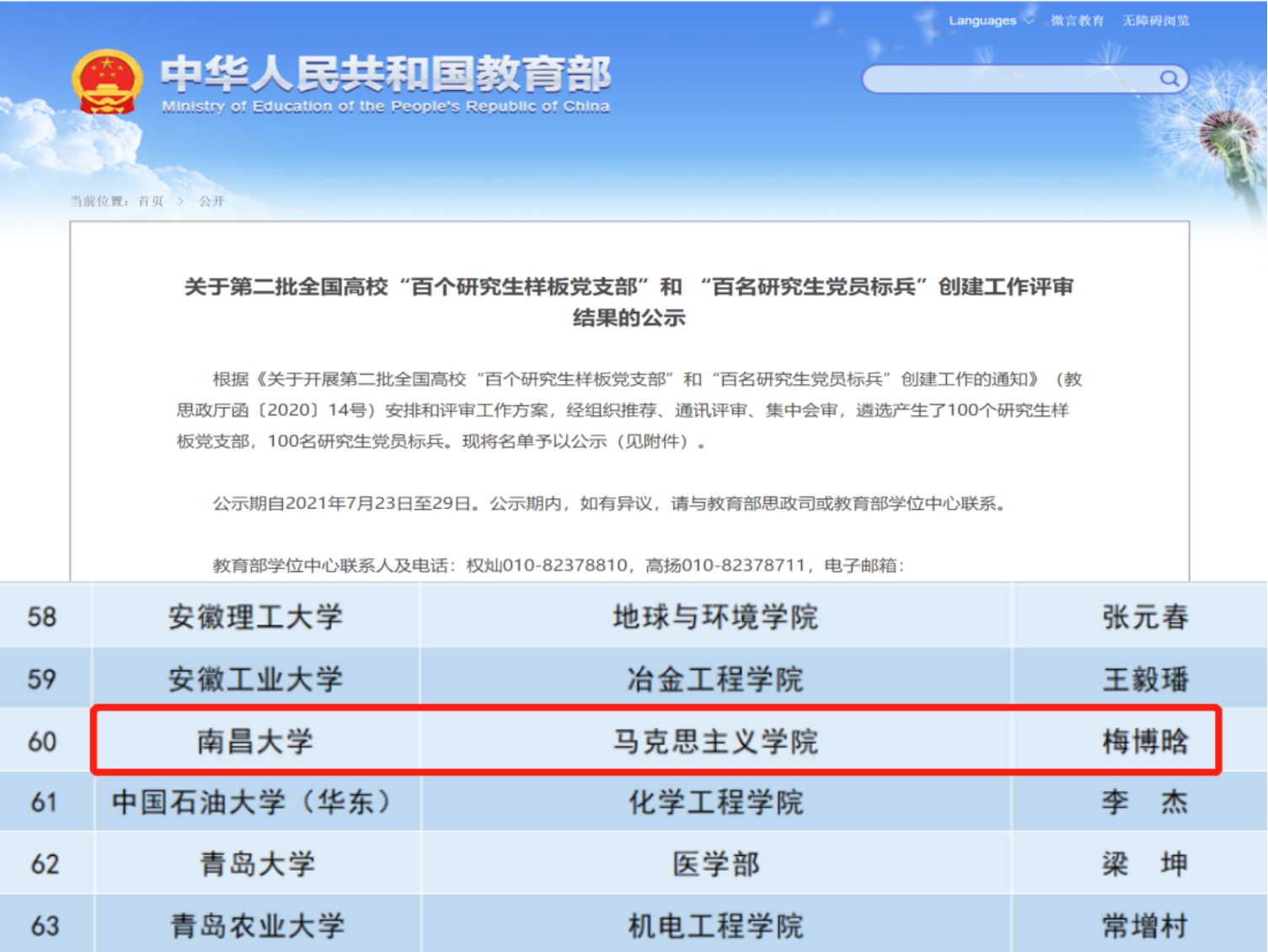Click the phone number 010-82378810
1268x952 pixels.
coord(564,565)
